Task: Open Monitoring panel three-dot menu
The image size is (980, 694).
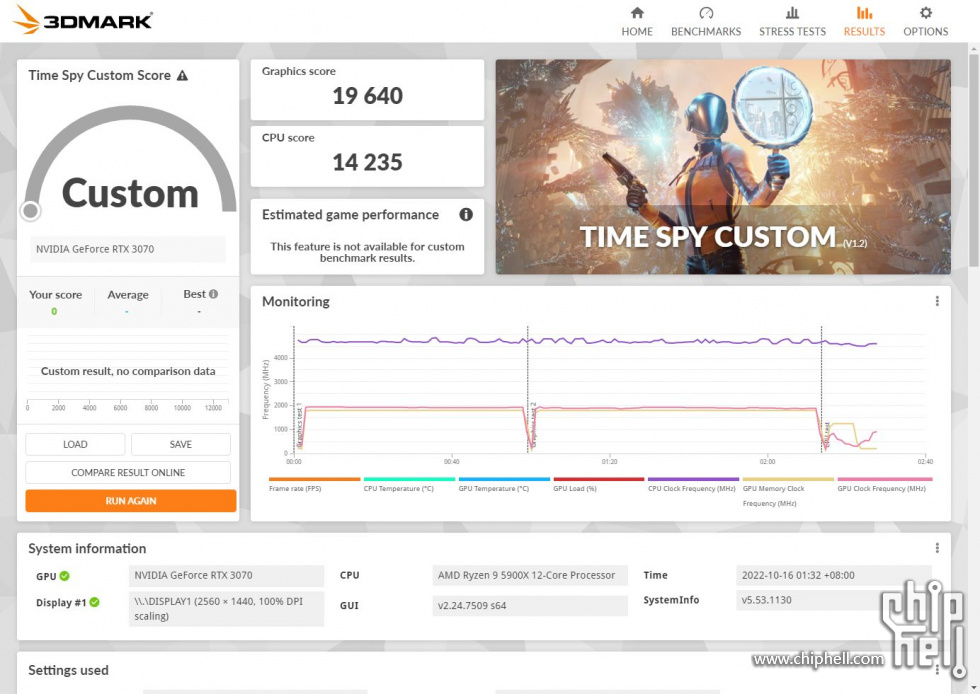Action: [937, 301]
